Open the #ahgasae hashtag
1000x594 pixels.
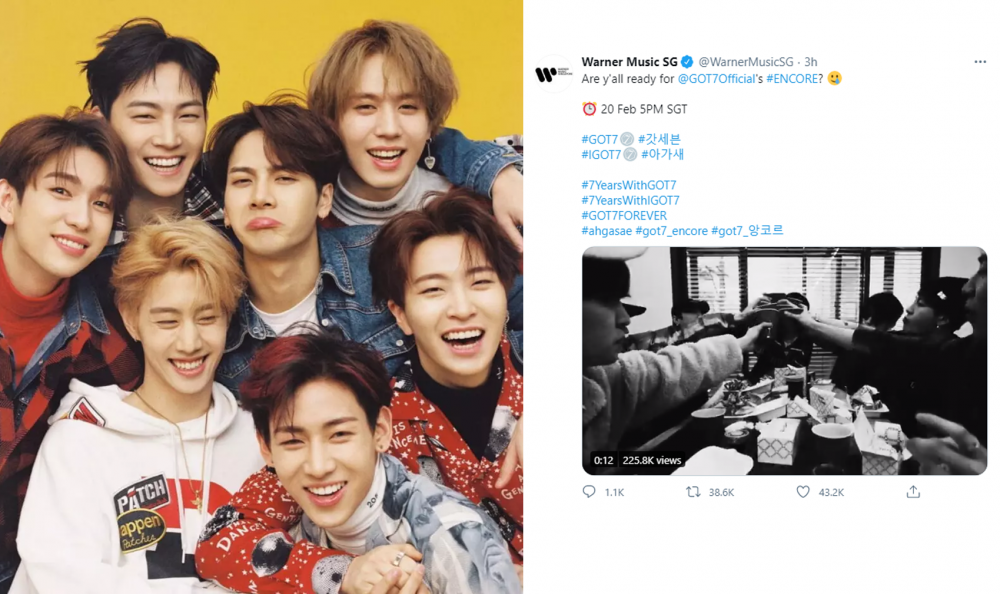click(607, 231)
